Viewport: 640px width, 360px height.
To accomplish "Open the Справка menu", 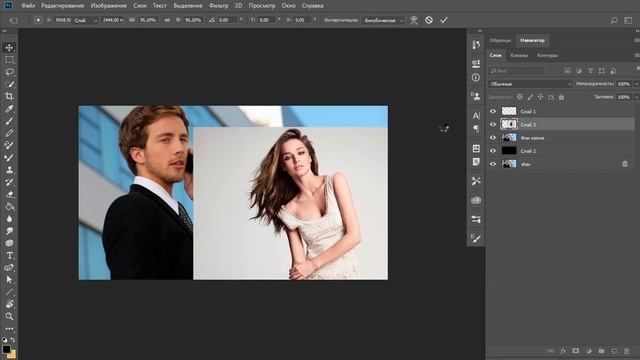I will click(x=312, y=6).
